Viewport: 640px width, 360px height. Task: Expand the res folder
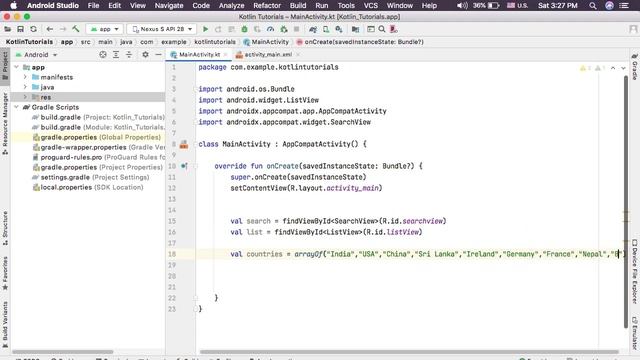pyautogui.click(x=25, y=97)
